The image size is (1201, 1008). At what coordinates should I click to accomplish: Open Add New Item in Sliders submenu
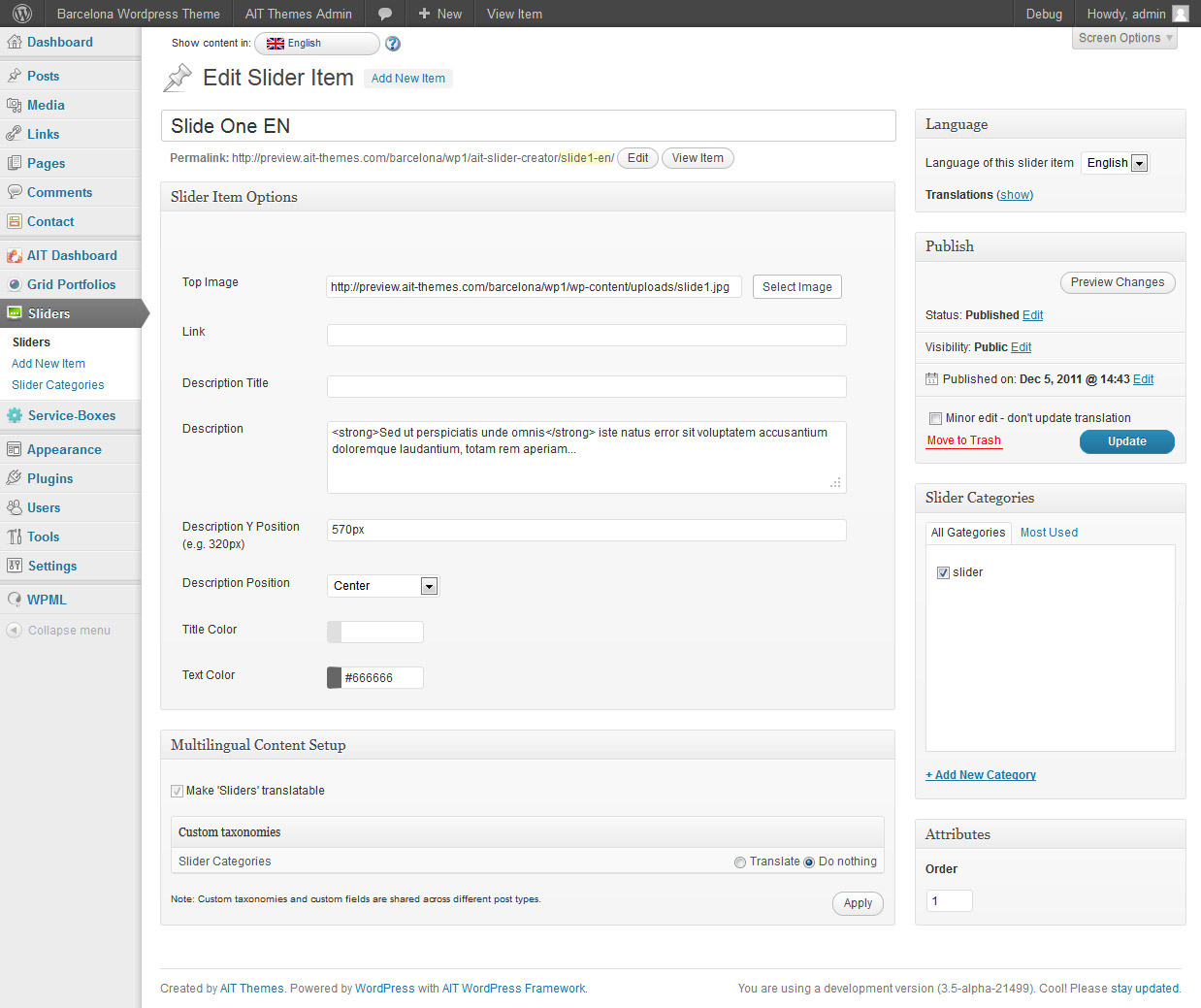click(49, 364)
